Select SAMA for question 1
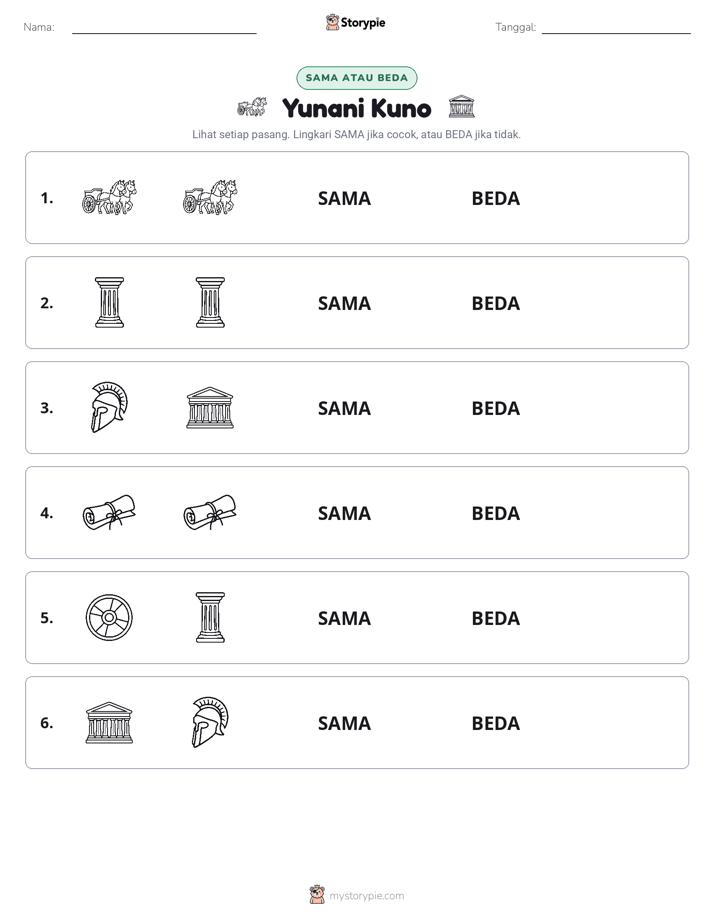714x924 pixels. pos(345,199)
